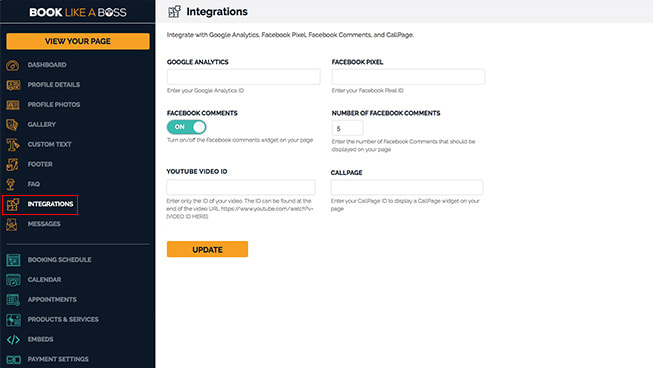
Task: Open the Gallery section
Action: click(x=42, y=124)
